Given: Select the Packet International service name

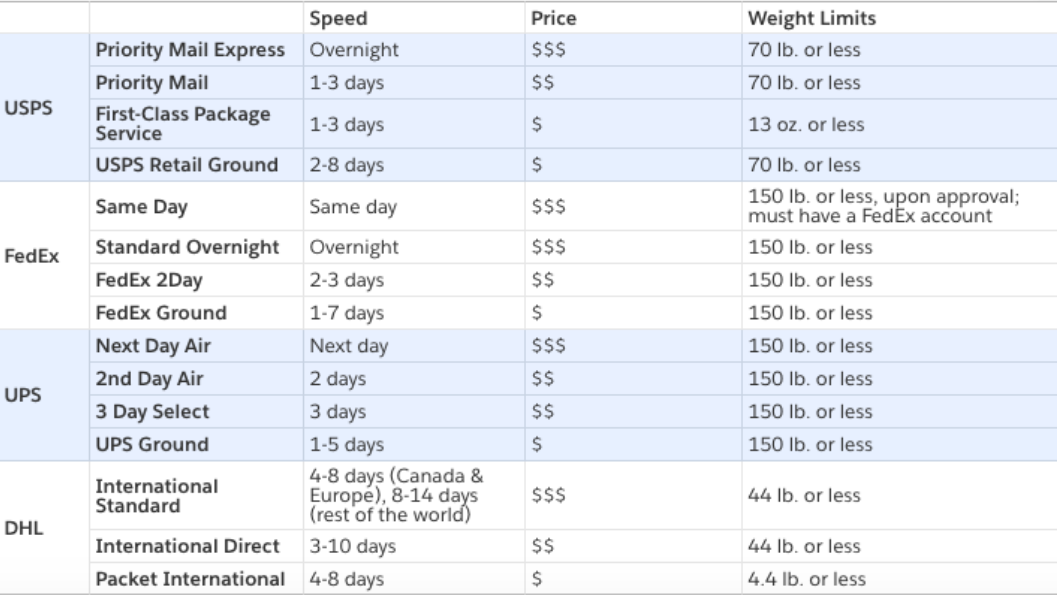Looking at the screenshot, I should coord(190,579).
